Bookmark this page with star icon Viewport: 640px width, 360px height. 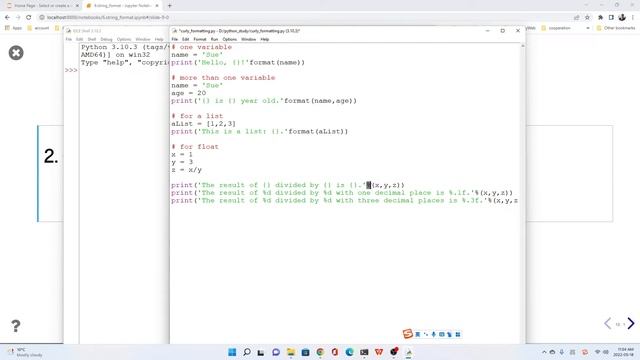[x=587, y=17]
